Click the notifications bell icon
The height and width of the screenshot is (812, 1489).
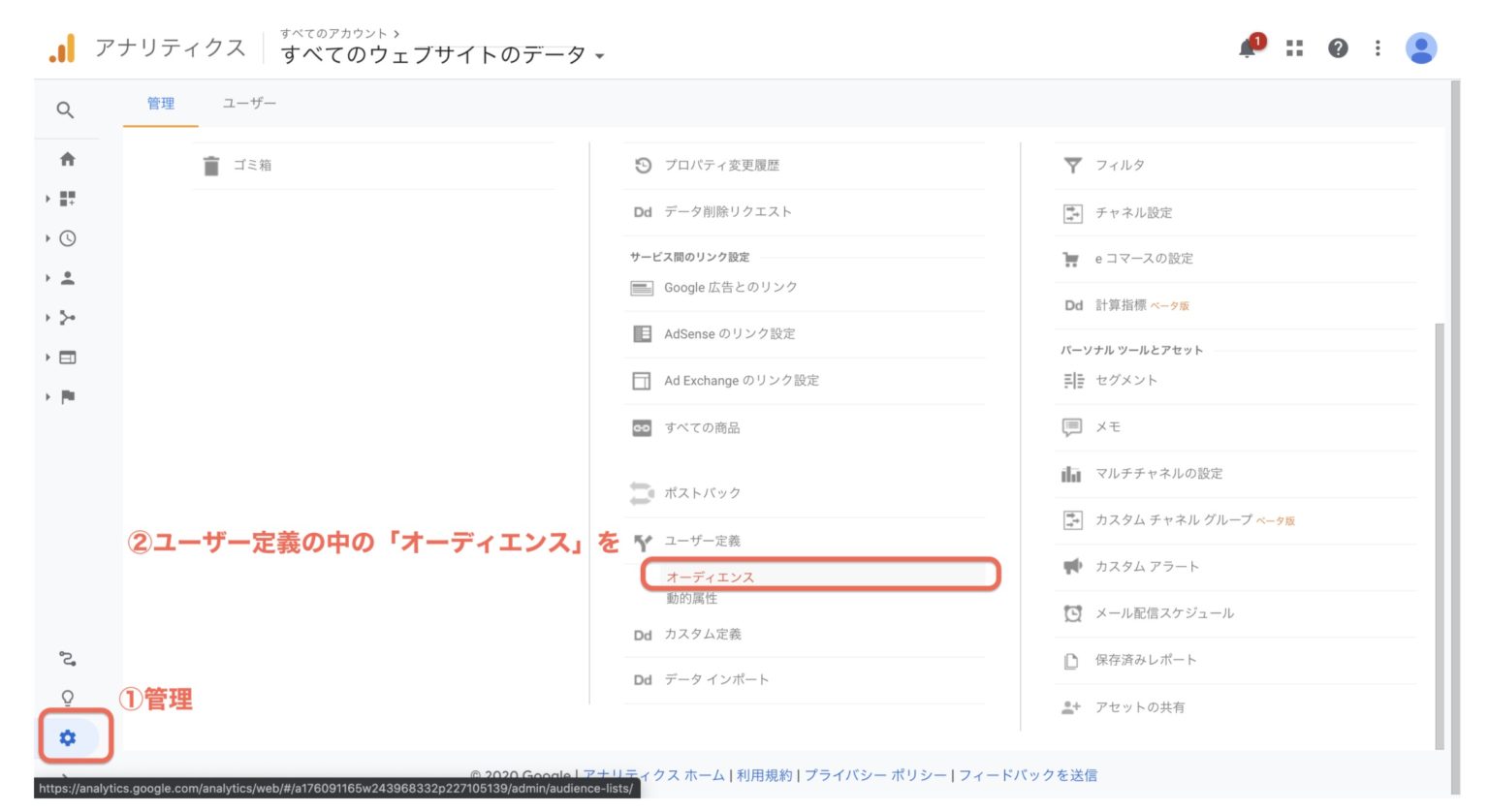(1248, 48)
